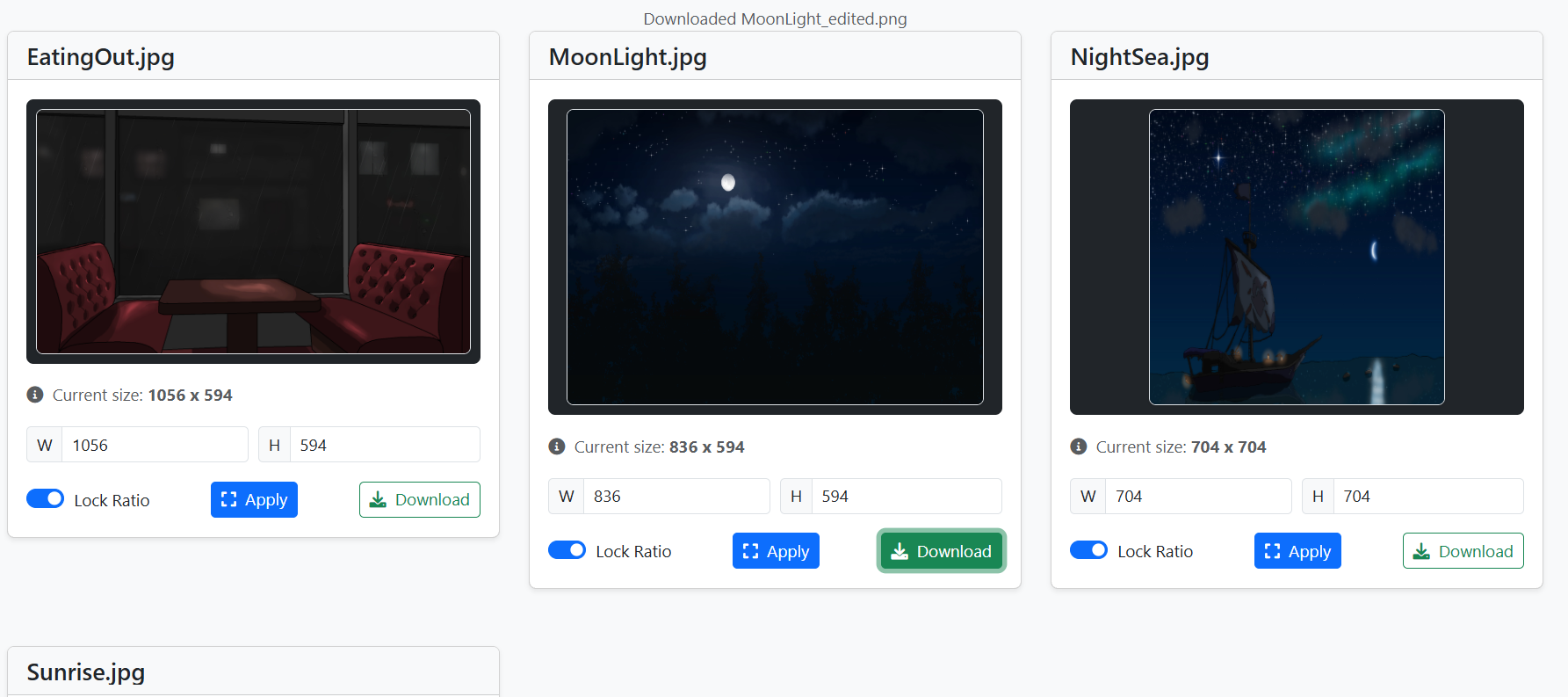Apply the resize to MoonLight.jpg

776,551
